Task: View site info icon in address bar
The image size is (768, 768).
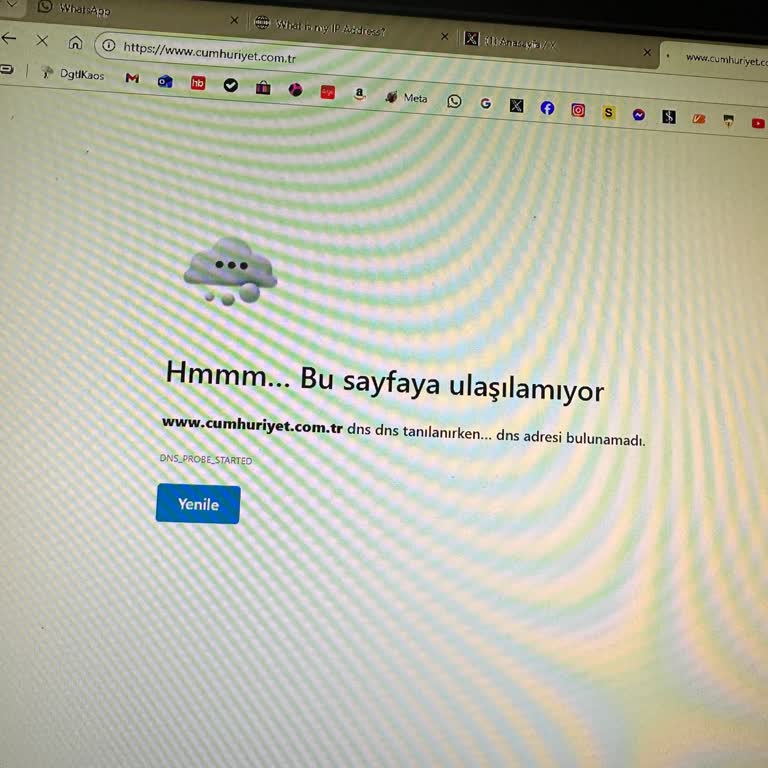Action: (x=109, y=46)
